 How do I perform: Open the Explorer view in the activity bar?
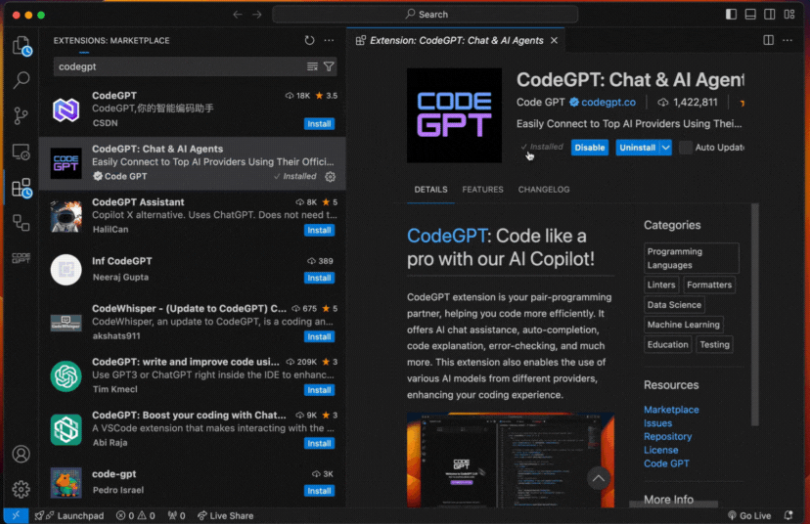(21, 46)
